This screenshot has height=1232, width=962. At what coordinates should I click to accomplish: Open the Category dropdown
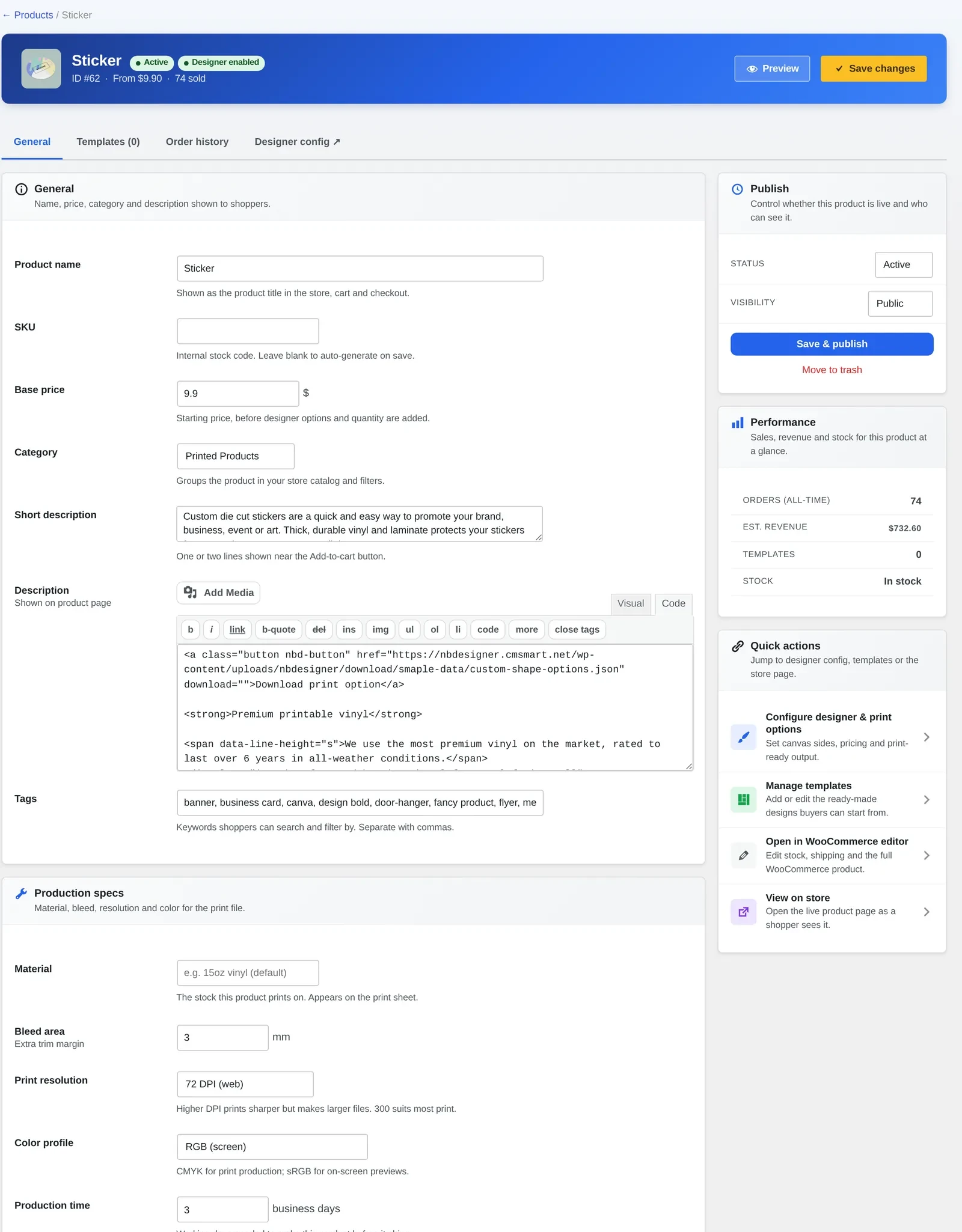click(236, 456)
